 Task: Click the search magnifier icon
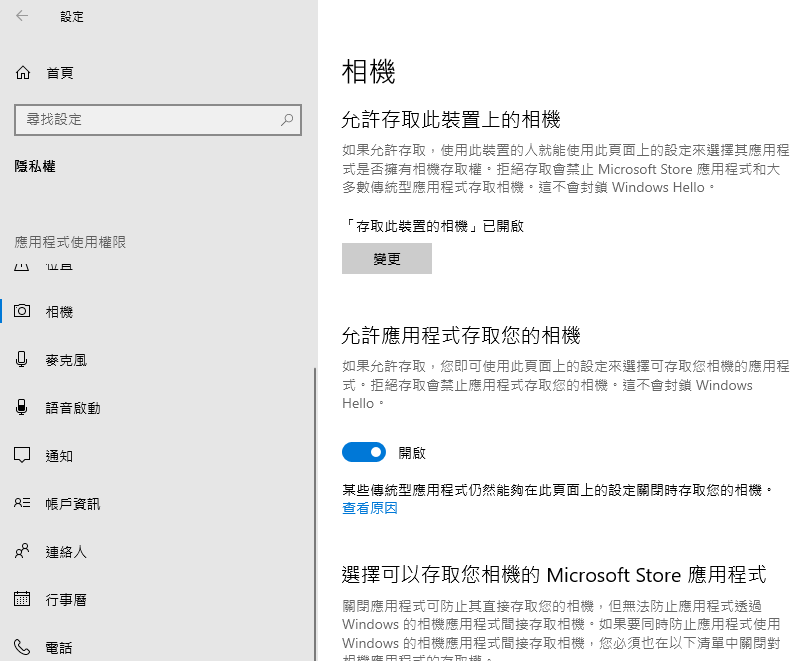[287, 120]
